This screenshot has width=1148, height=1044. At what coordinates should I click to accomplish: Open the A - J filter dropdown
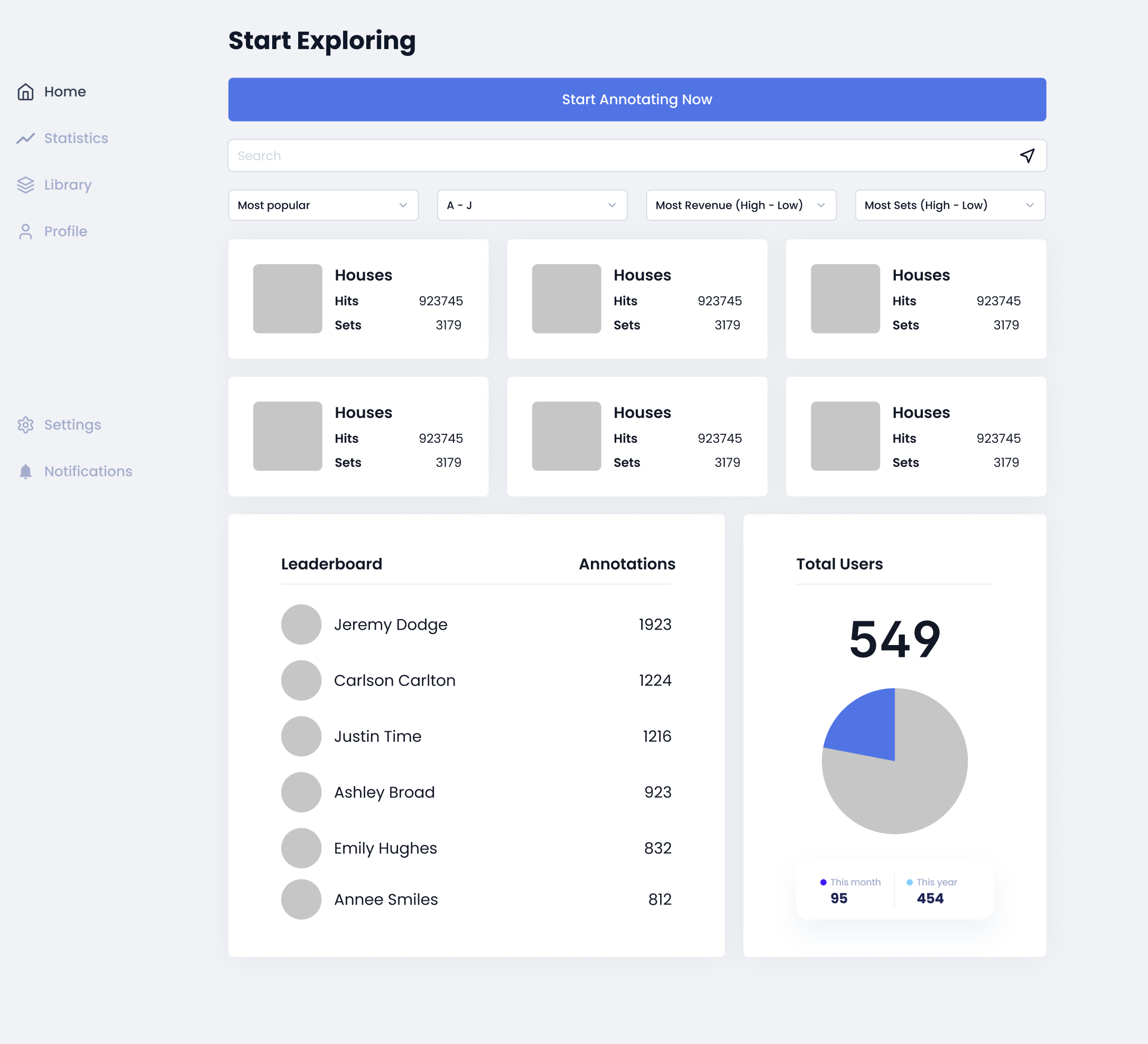(x=532, y=205)
